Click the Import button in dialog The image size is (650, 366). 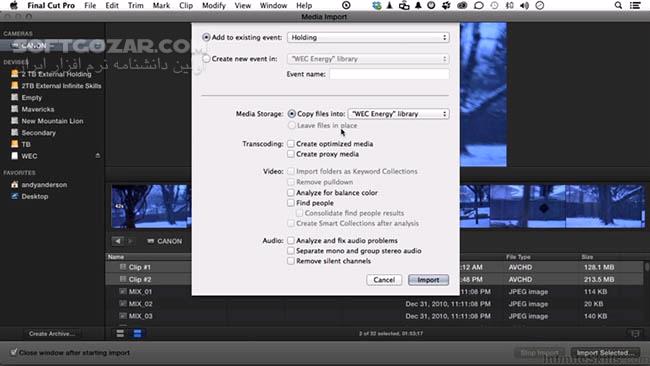coord(428,280)
